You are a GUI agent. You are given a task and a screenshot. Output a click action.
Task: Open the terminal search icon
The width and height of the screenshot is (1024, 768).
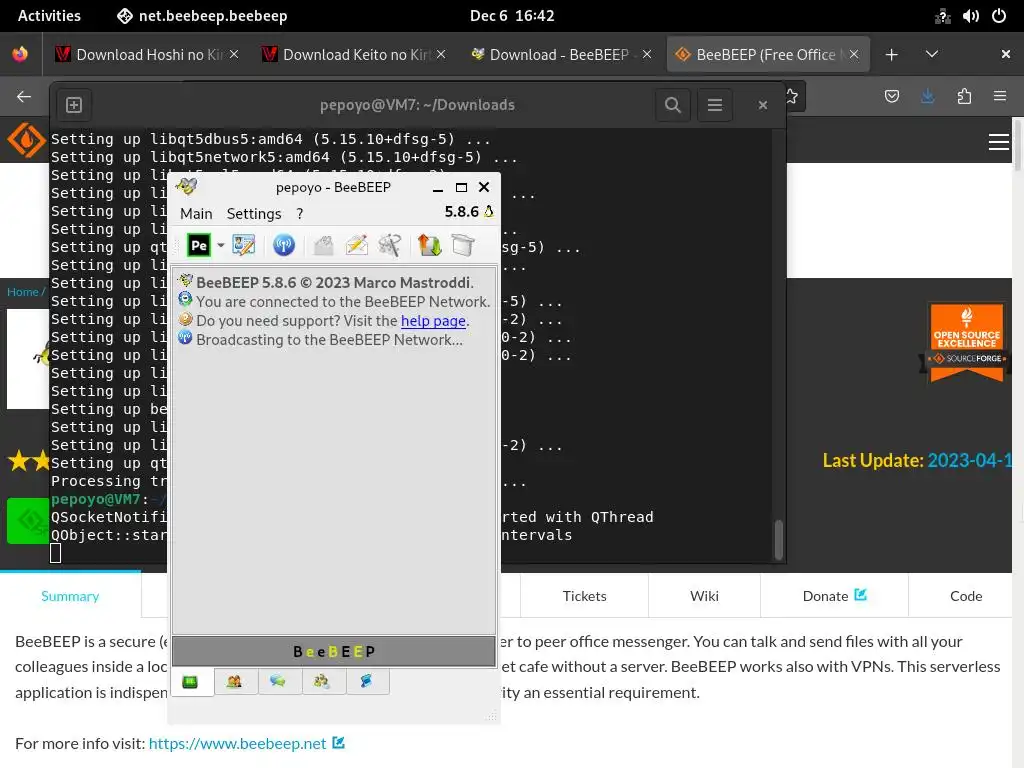click(x=673, y=104)
